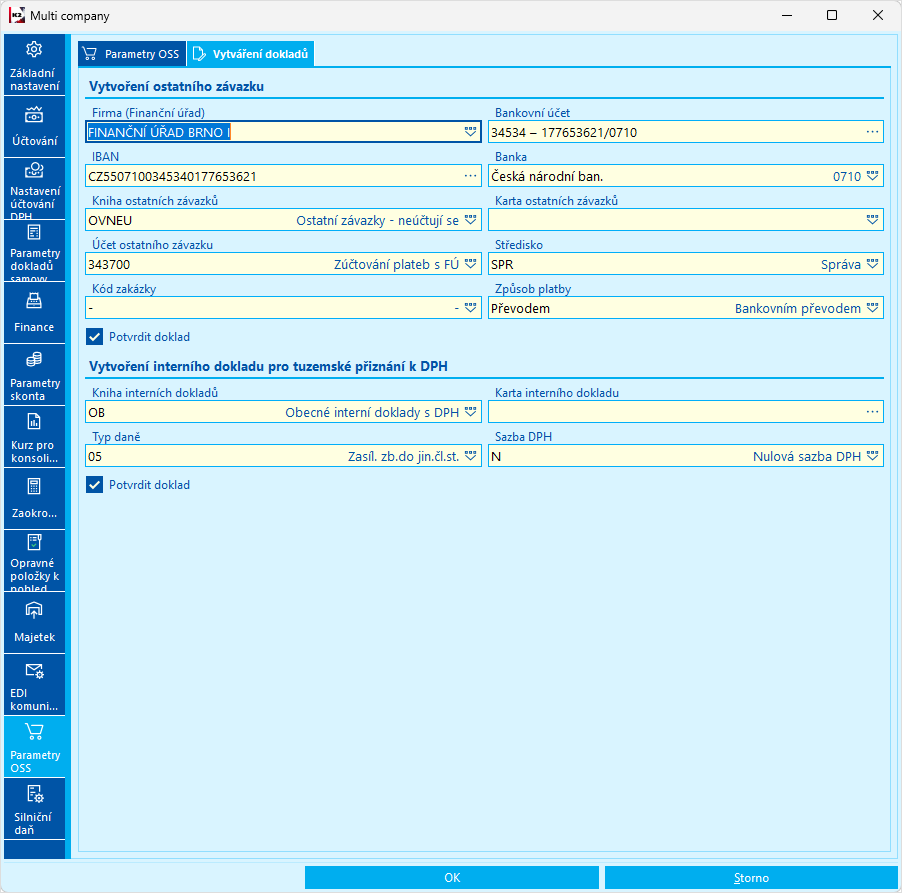Expand the Sazba DPH dropdown

pyautogui.click(x=873, y=456)
